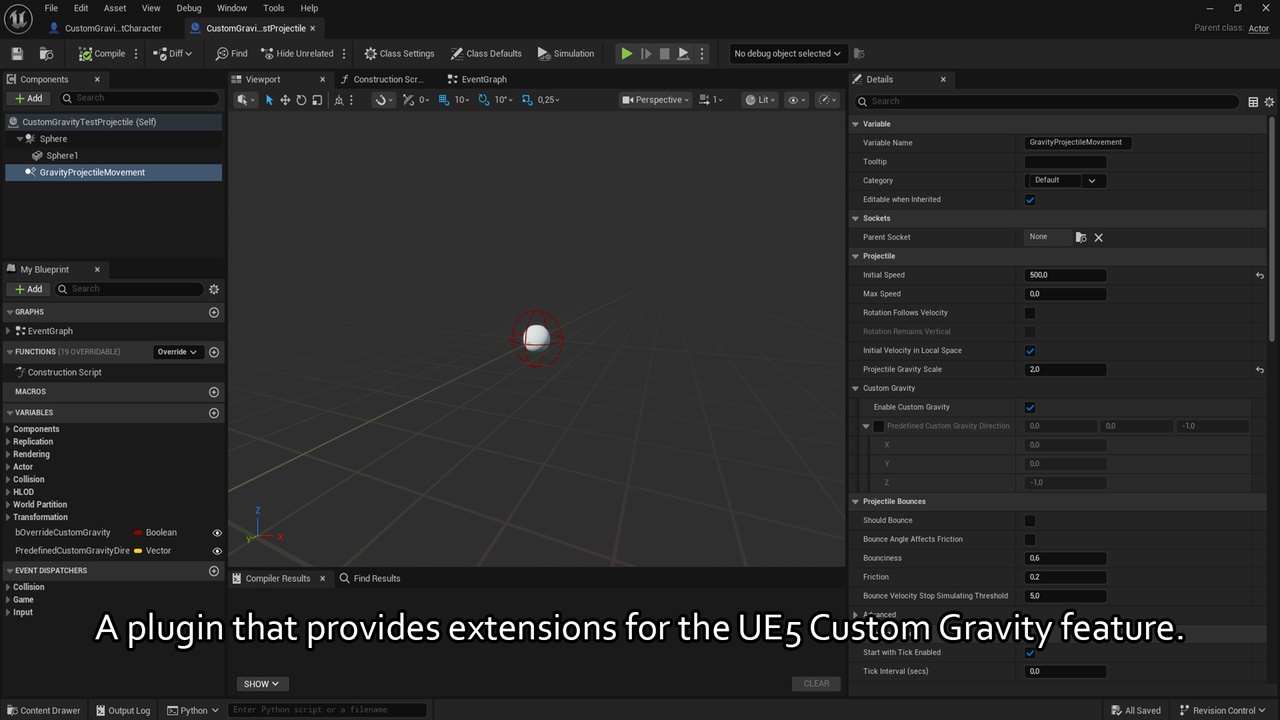
Task: Open the Details panel settings gear
Action: [x=1269, y=101]
